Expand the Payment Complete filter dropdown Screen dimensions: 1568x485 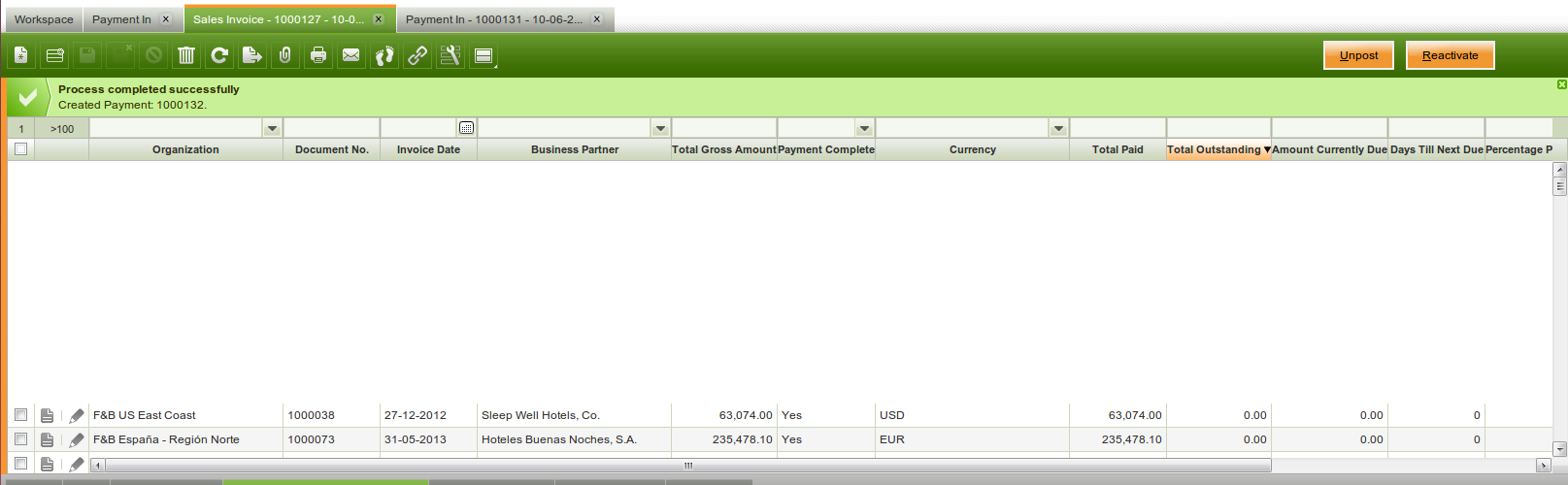pyautogui.click(x=864, y=128)
